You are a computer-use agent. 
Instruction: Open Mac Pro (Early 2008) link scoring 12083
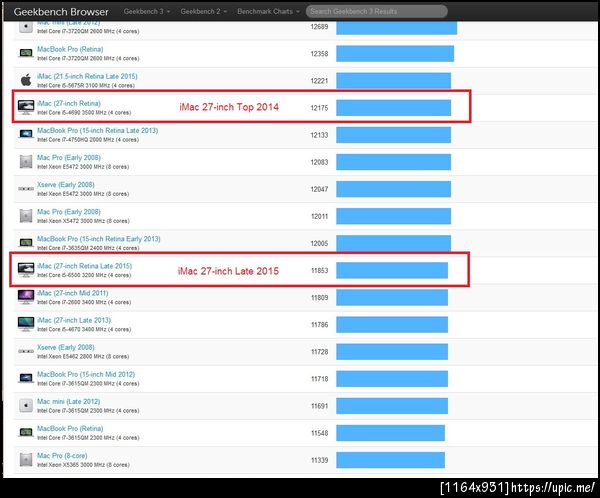69,158
